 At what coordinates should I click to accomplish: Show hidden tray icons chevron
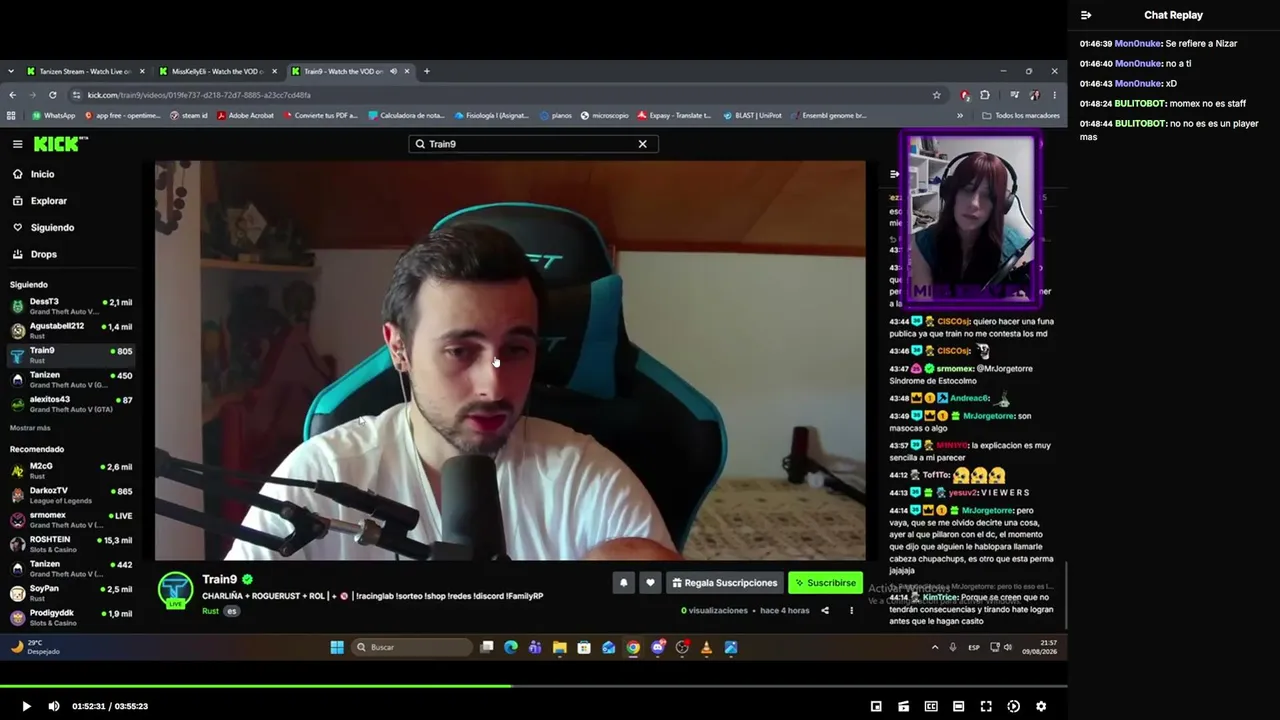935,647
